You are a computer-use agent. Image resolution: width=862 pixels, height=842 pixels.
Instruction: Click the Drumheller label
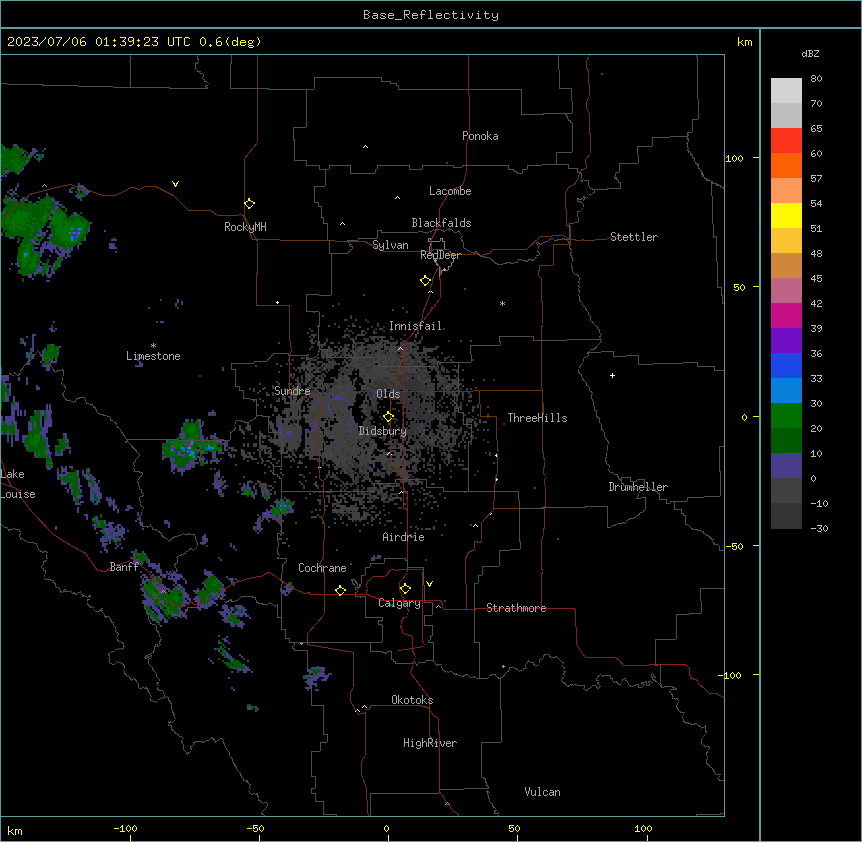(638, 487)
